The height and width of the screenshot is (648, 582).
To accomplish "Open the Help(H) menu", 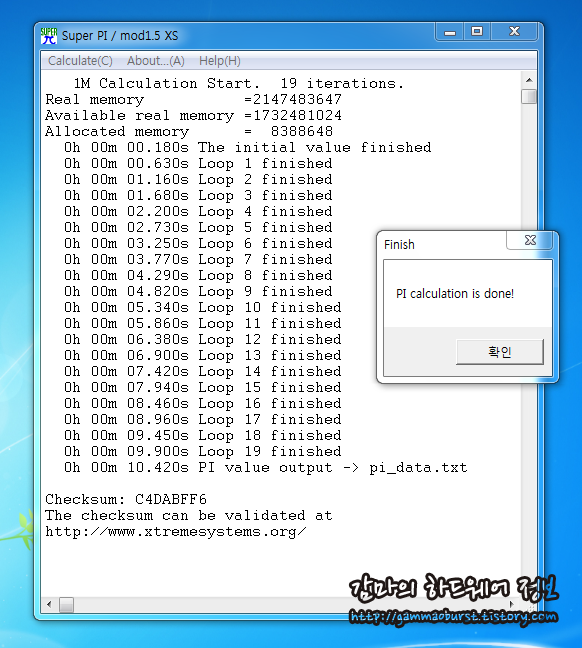I will tap(219, 61).
